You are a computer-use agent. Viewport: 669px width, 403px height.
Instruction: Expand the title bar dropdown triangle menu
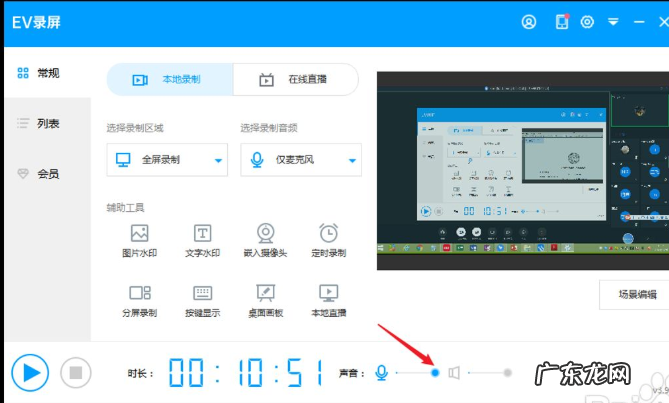[x=613, y=22]
